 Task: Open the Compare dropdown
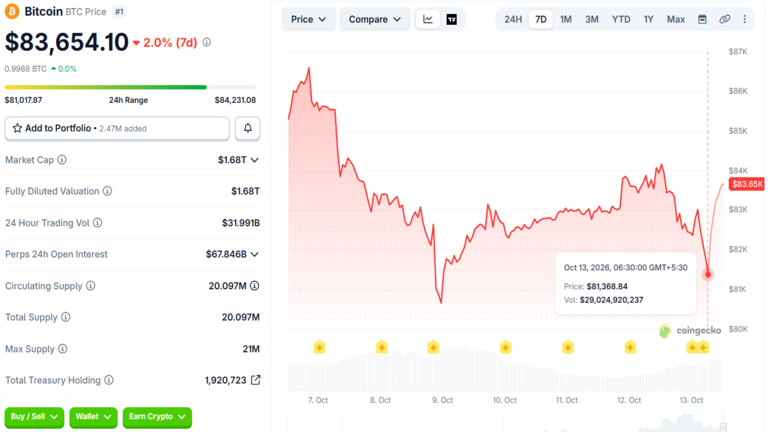pos(375,20)
